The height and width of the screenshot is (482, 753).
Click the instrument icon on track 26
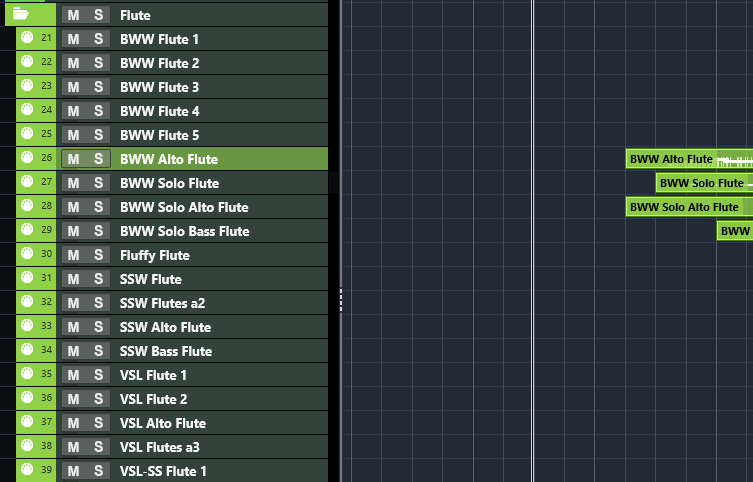tap(27, 159)
